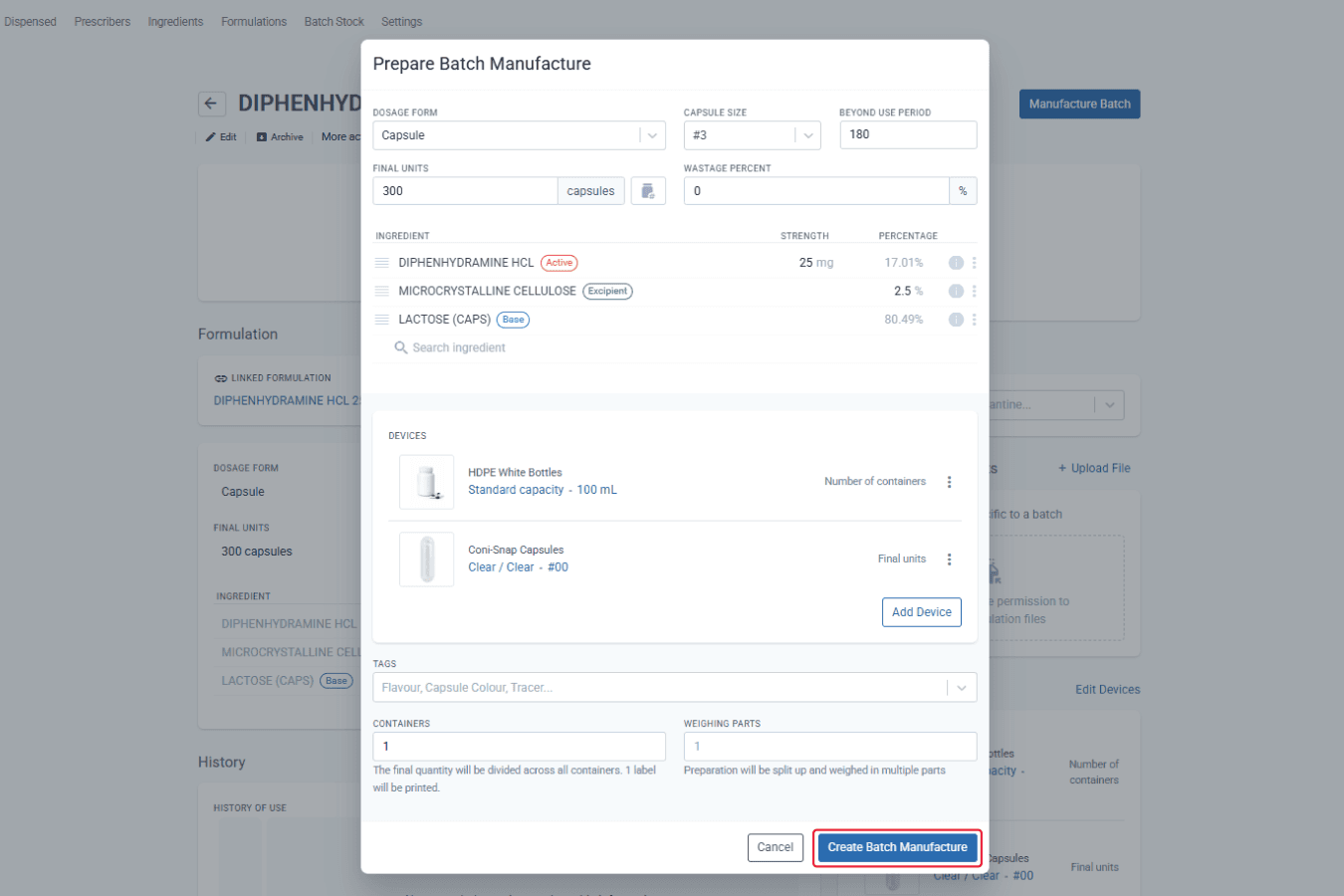Open info icon for LACTOSE (CAPS) row

(956, 320)
